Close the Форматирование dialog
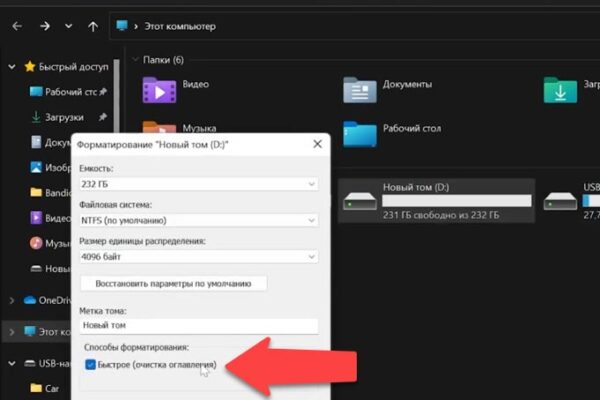Screen dimensions: 600x400 click(x=317, y=144)
